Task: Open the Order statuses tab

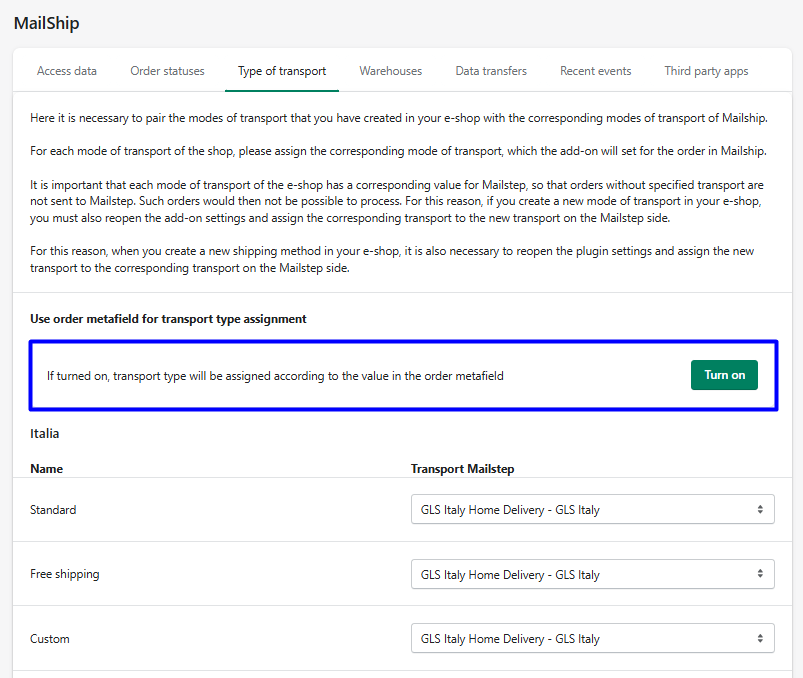Action: pyautogui.click(x=167, y=71)
